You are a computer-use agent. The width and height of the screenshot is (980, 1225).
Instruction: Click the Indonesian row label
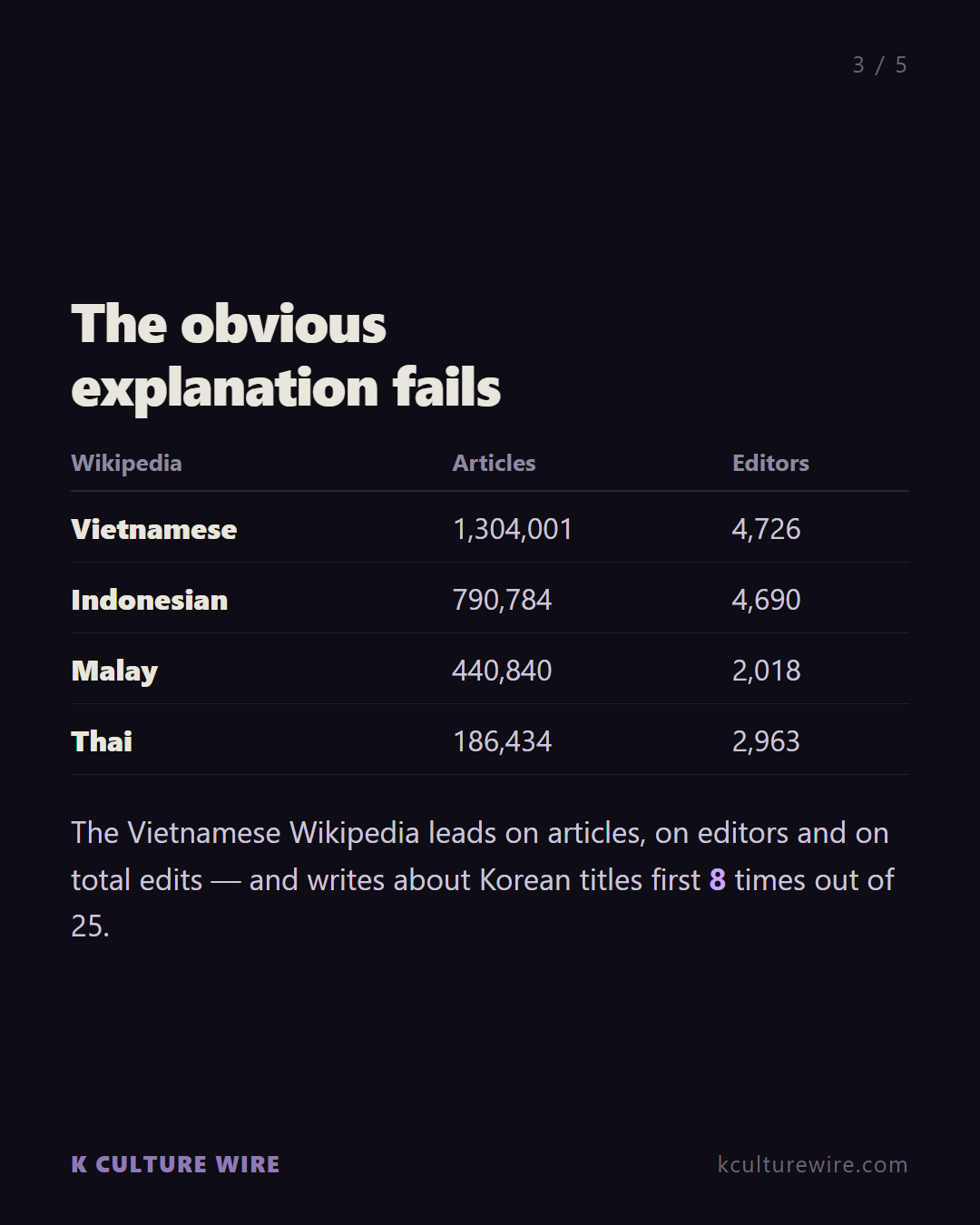click(x=149, y=600)
